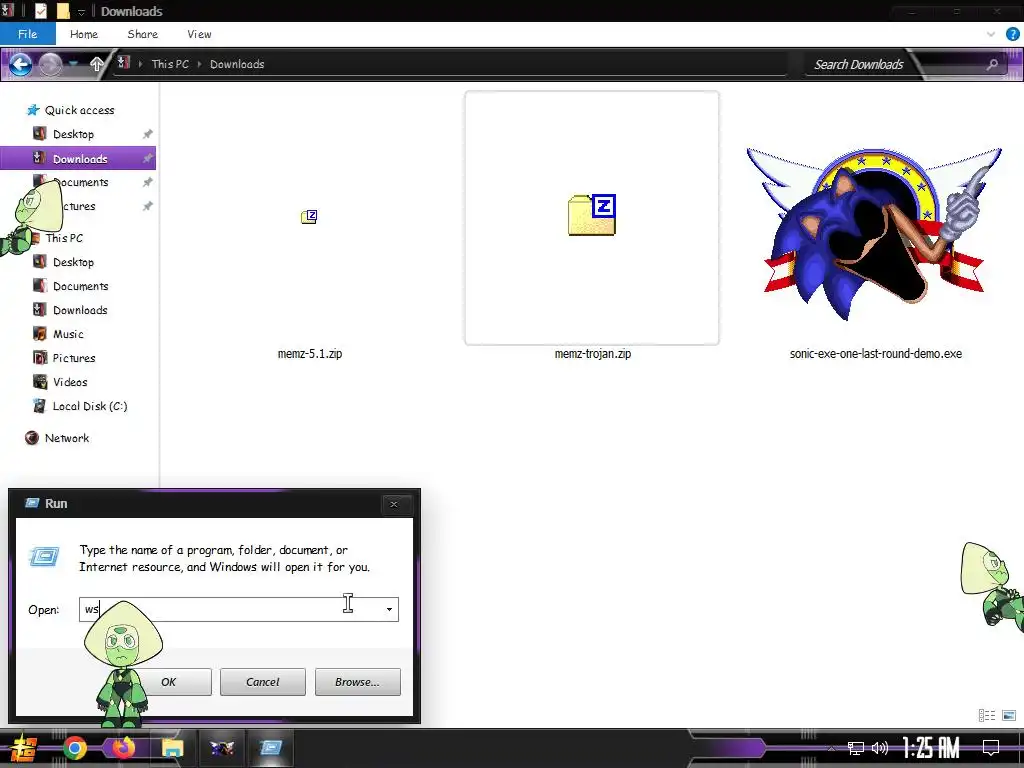The image size is (1024, 768).
Task: Show hidden tray icons chevron
Action: 831,748
